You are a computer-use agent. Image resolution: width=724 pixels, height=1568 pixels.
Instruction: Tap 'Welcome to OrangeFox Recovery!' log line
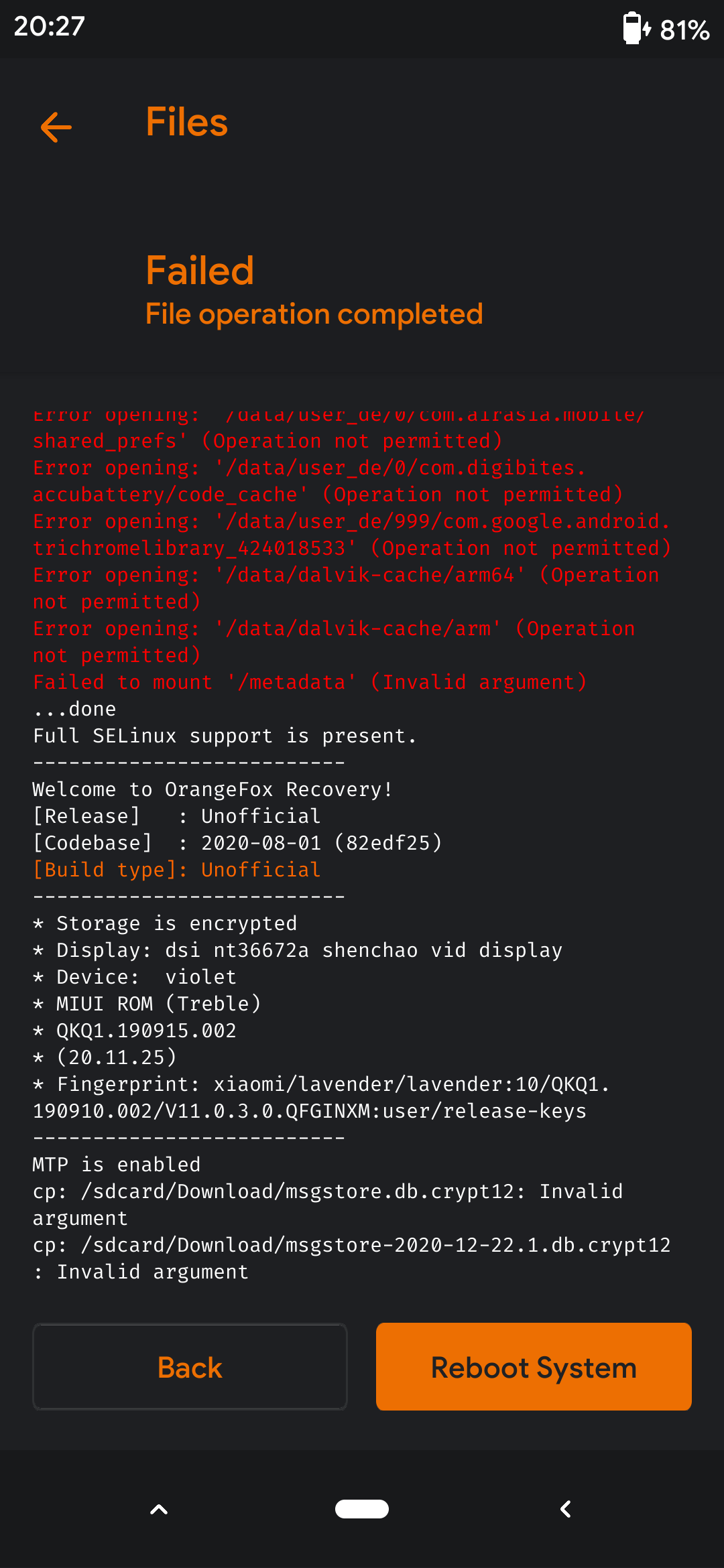click(213, 789)
